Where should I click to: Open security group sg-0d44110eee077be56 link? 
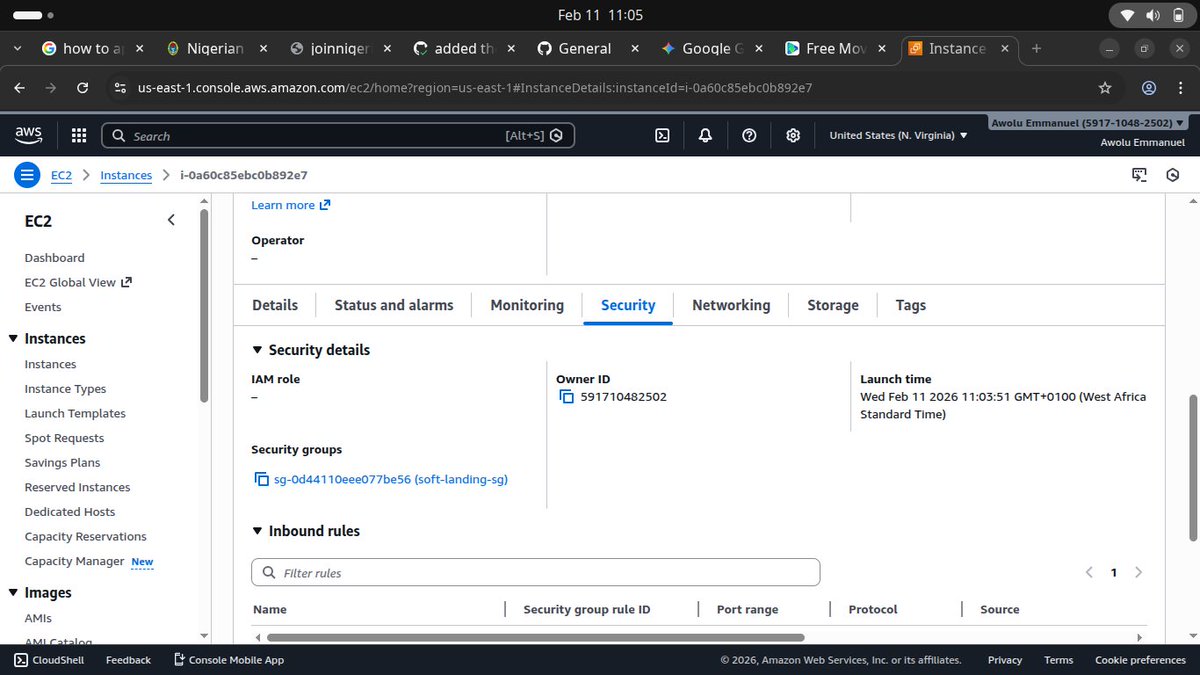click(x=391, y=480)
